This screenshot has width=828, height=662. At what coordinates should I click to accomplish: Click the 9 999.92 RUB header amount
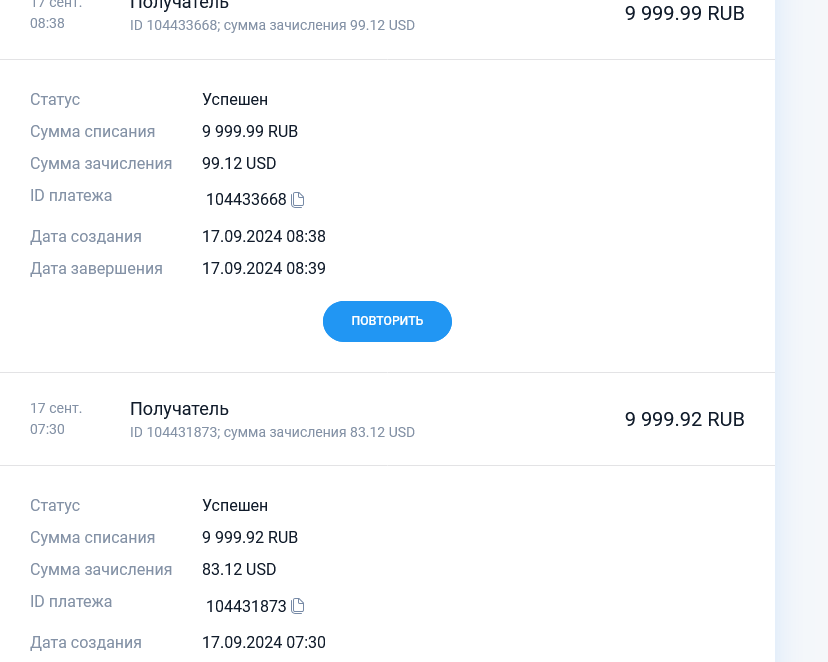coord(684,419)
